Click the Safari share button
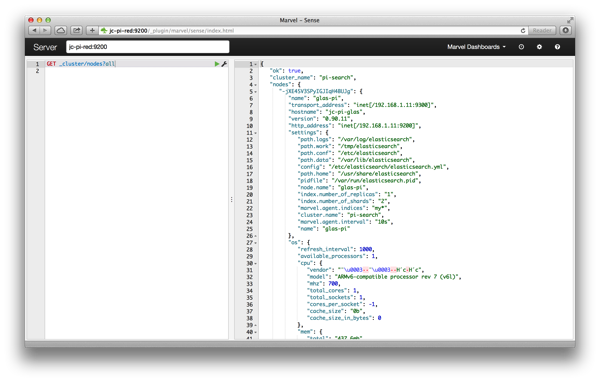The width and height of the screenshot is (600, 382). [77, 30]
